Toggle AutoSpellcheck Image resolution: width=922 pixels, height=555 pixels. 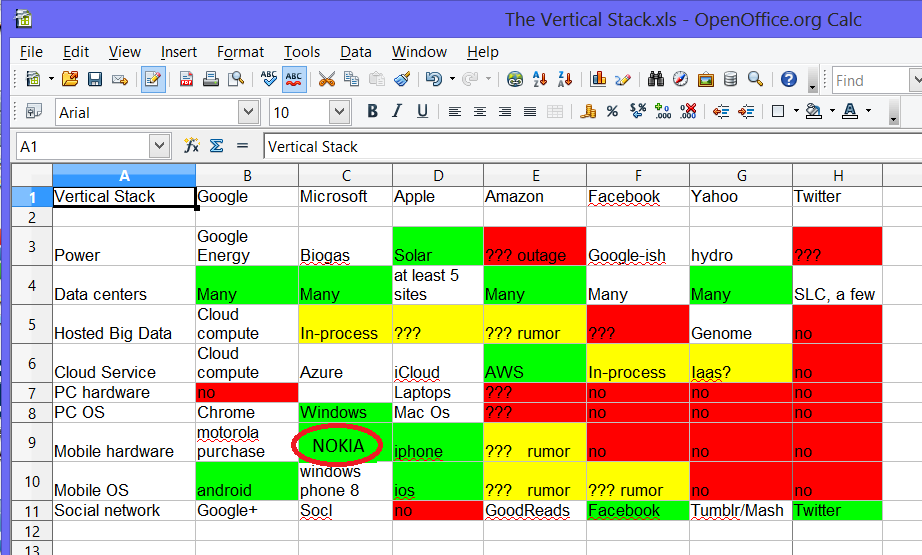[x=294, y=79]
